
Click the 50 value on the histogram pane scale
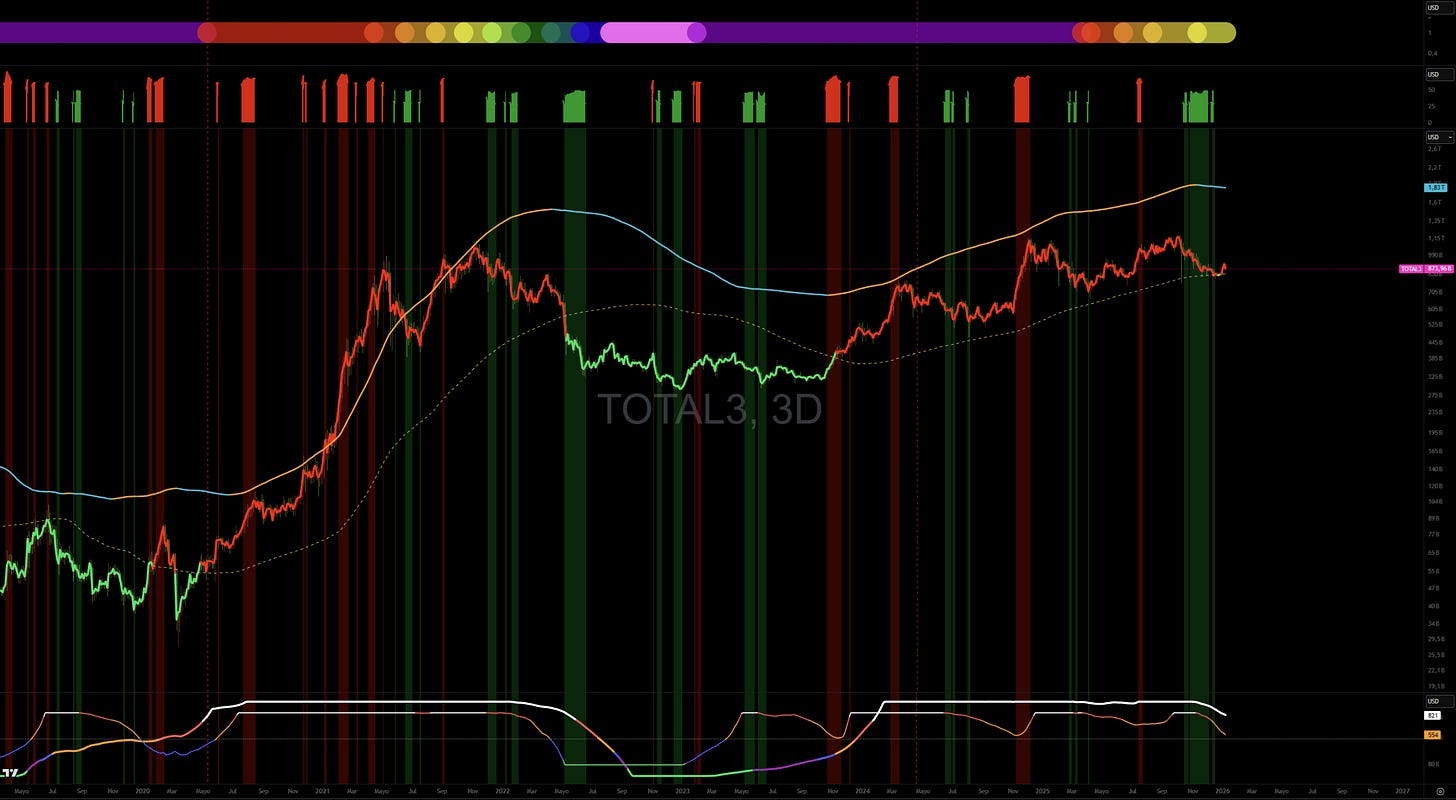tap(1431, 89)
